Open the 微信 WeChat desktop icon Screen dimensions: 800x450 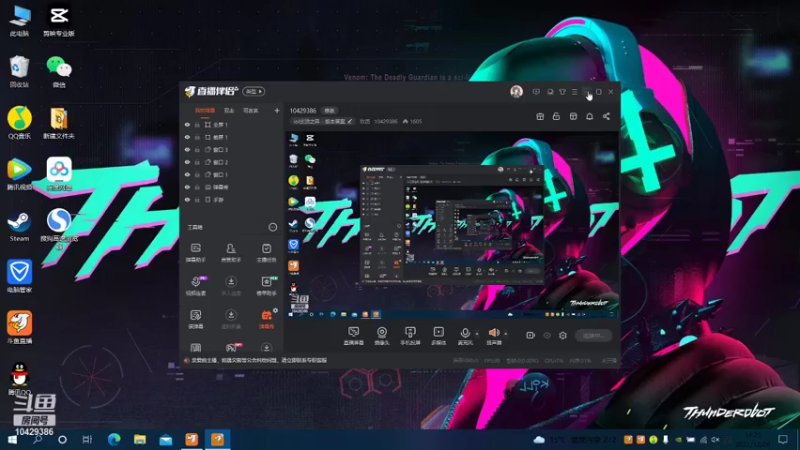[59, 71]
